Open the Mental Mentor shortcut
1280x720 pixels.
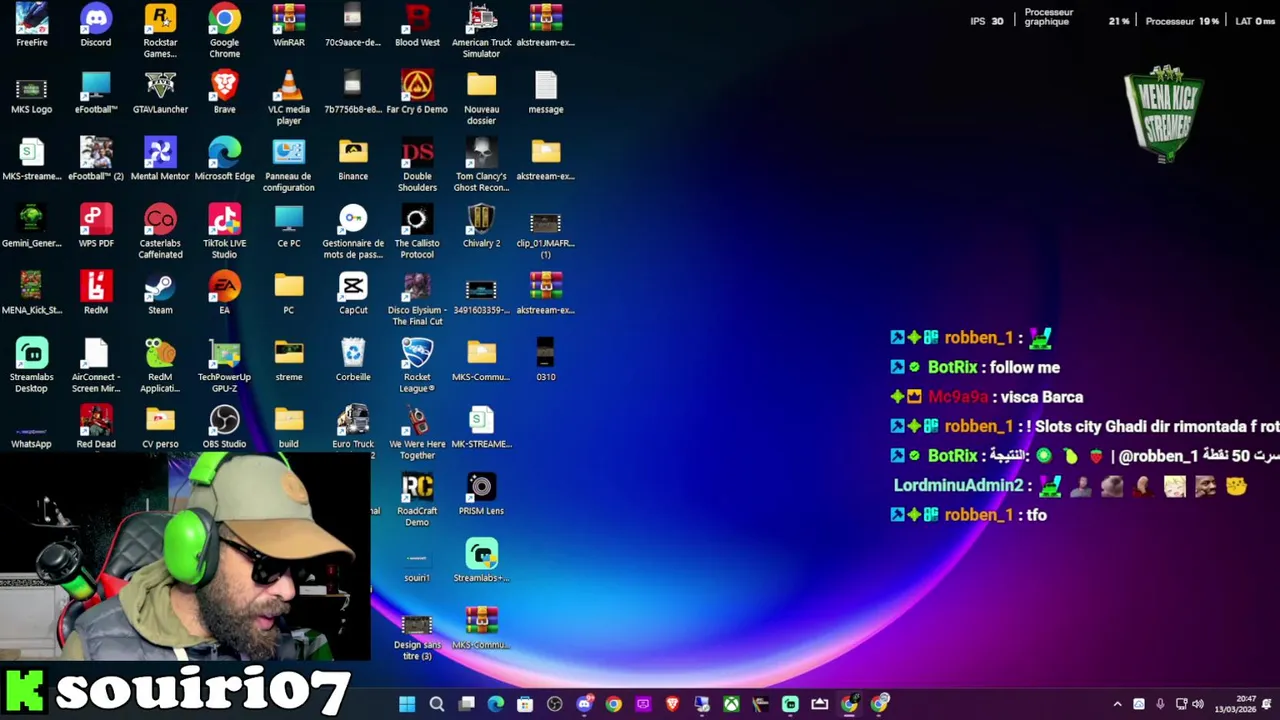[160, 160]
